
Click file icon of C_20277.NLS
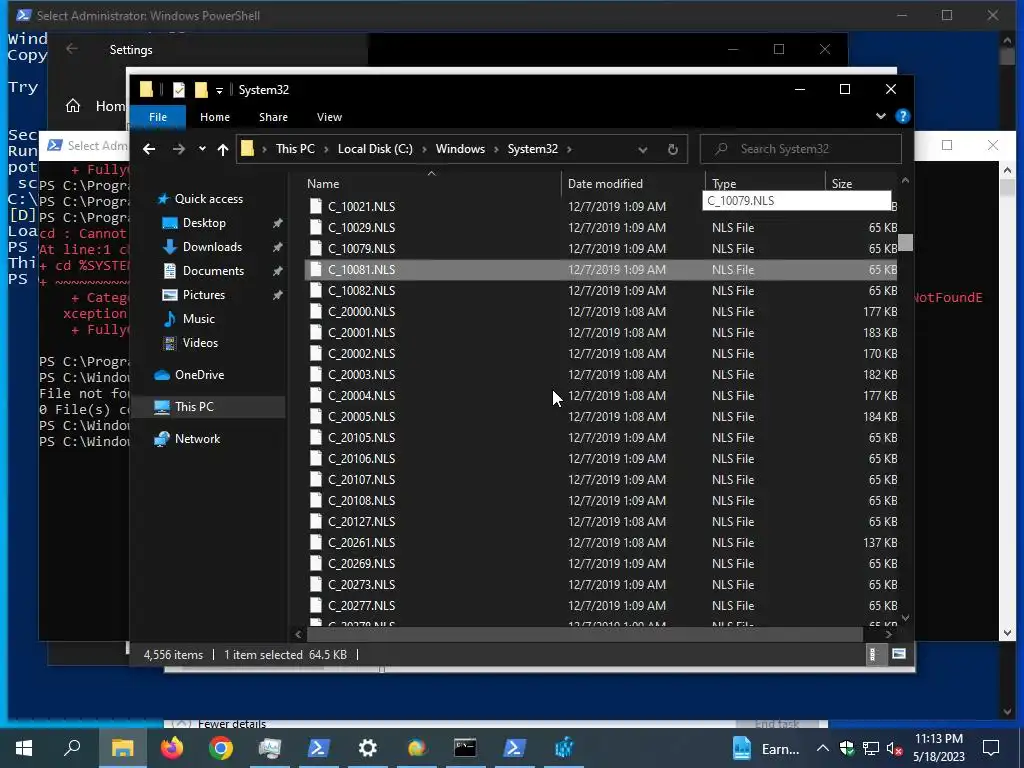click(315, 605)
